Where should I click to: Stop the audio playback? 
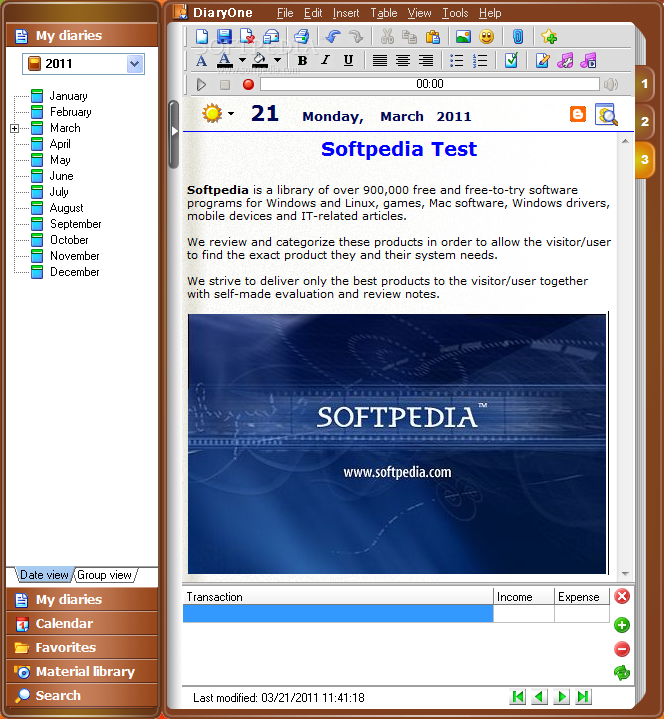tap(225, 84)
